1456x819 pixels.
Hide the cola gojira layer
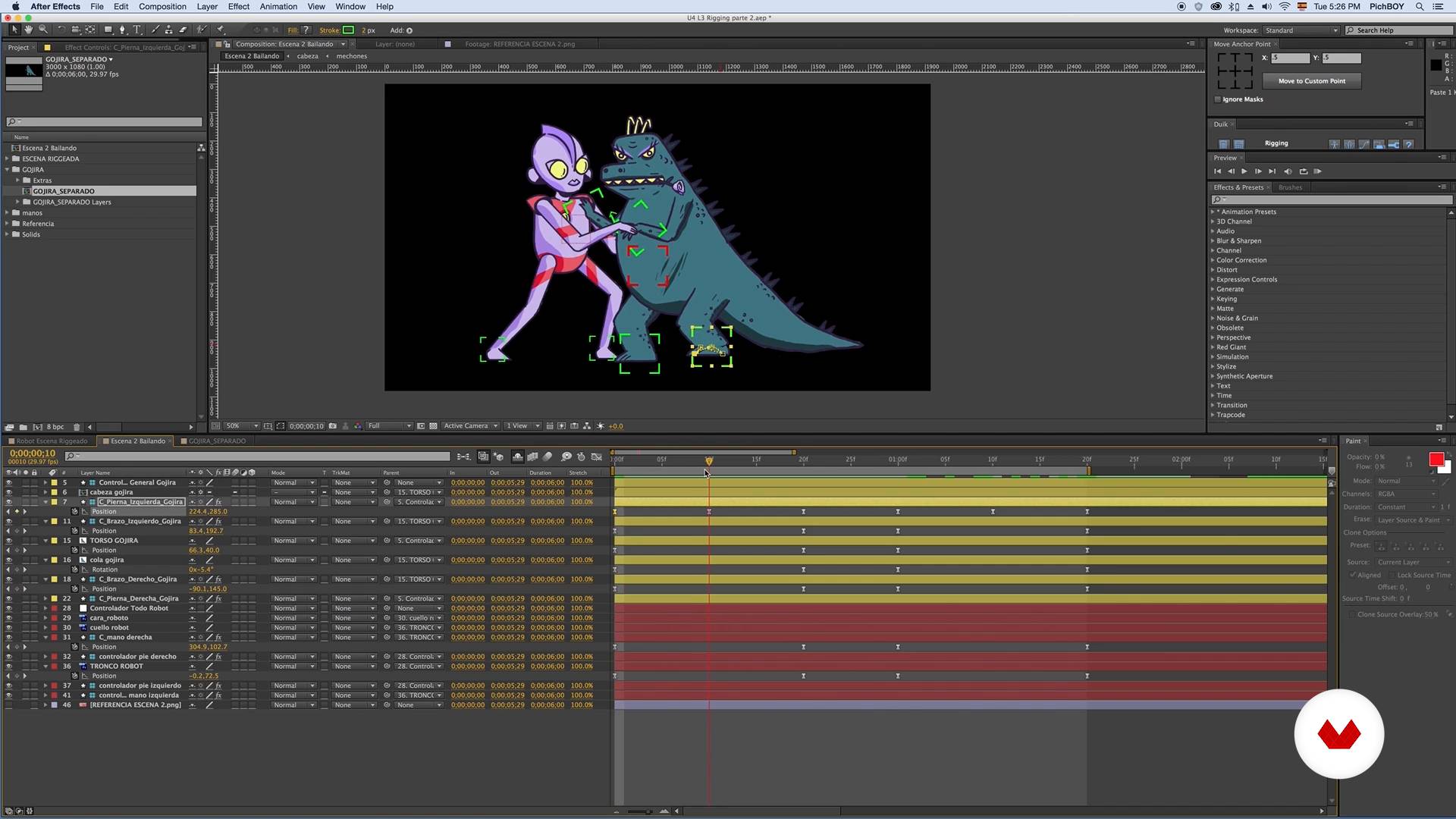(x=9, y=560)
